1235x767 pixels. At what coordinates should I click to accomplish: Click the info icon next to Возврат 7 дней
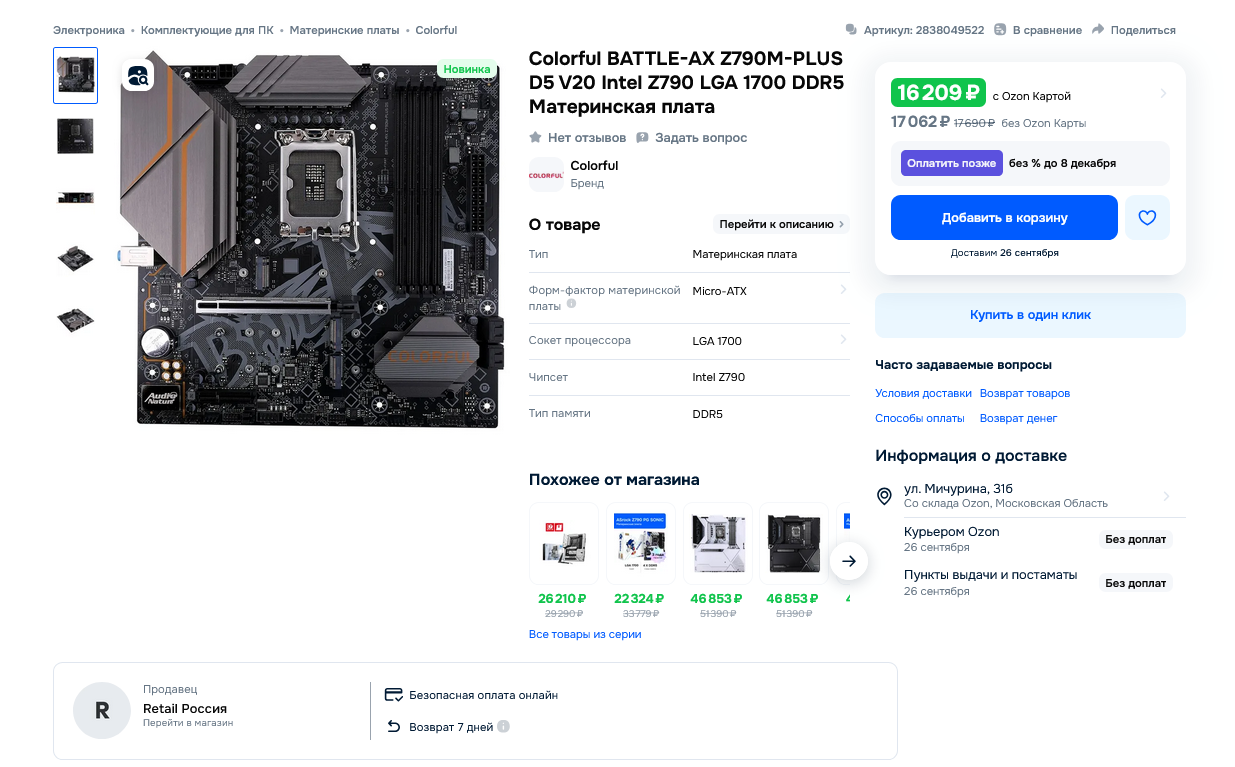tap(504, 727)
